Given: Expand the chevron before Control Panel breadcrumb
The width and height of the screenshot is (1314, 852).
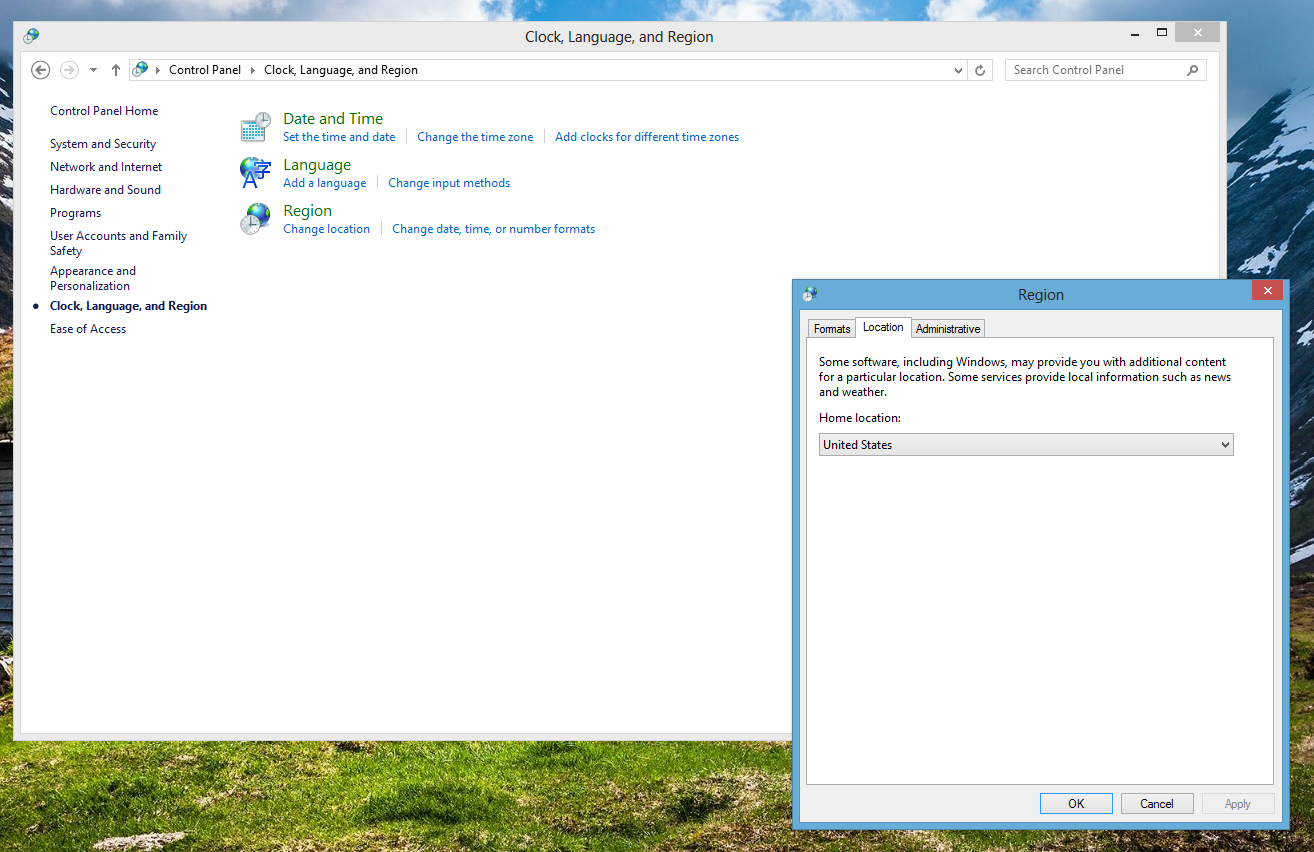Looking at the screenshot, I should 158,70.
